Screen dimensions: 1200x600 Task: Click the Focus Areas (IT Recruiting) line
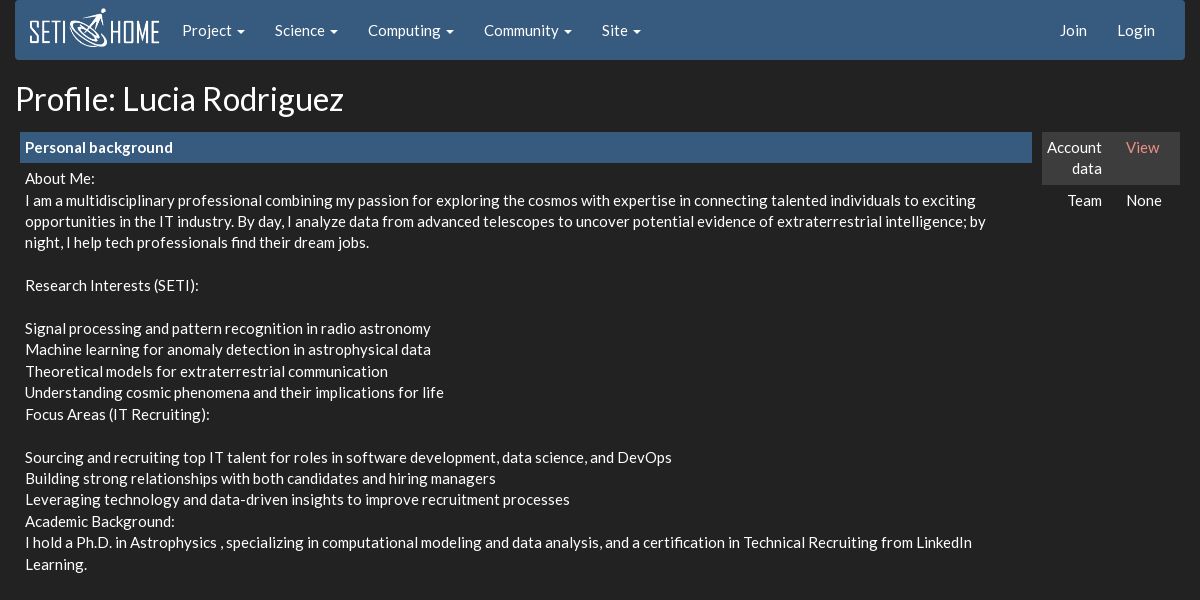(x=117, y=414)
